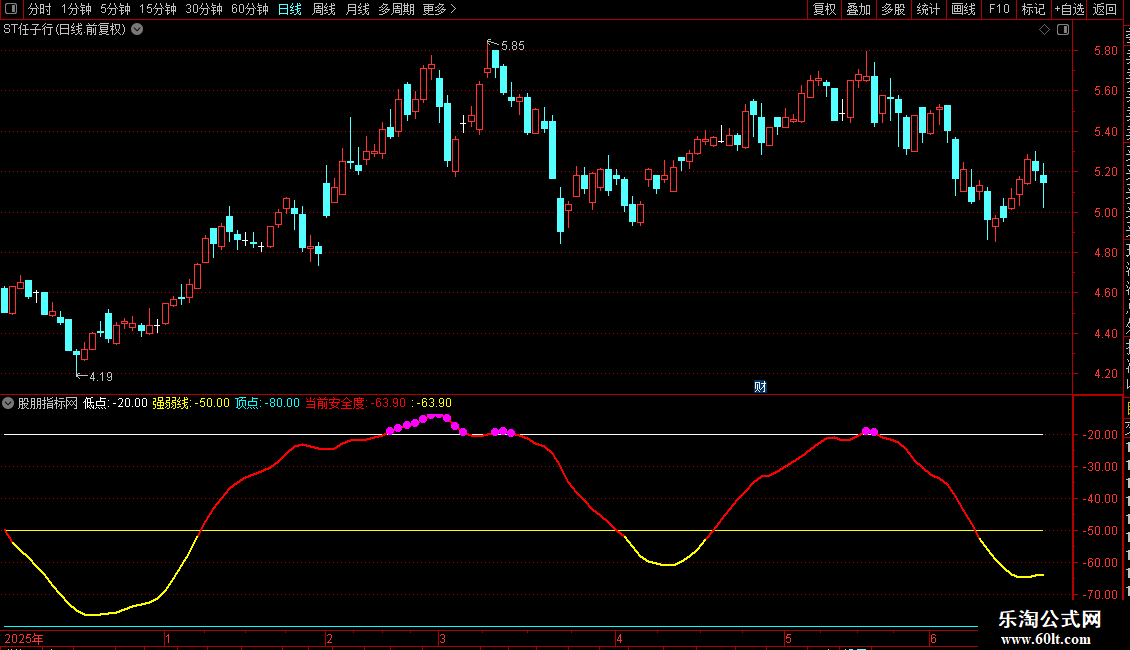Select the 1分钟 period tab
This screenshot has height=650, width=1130.
[76, 9]
